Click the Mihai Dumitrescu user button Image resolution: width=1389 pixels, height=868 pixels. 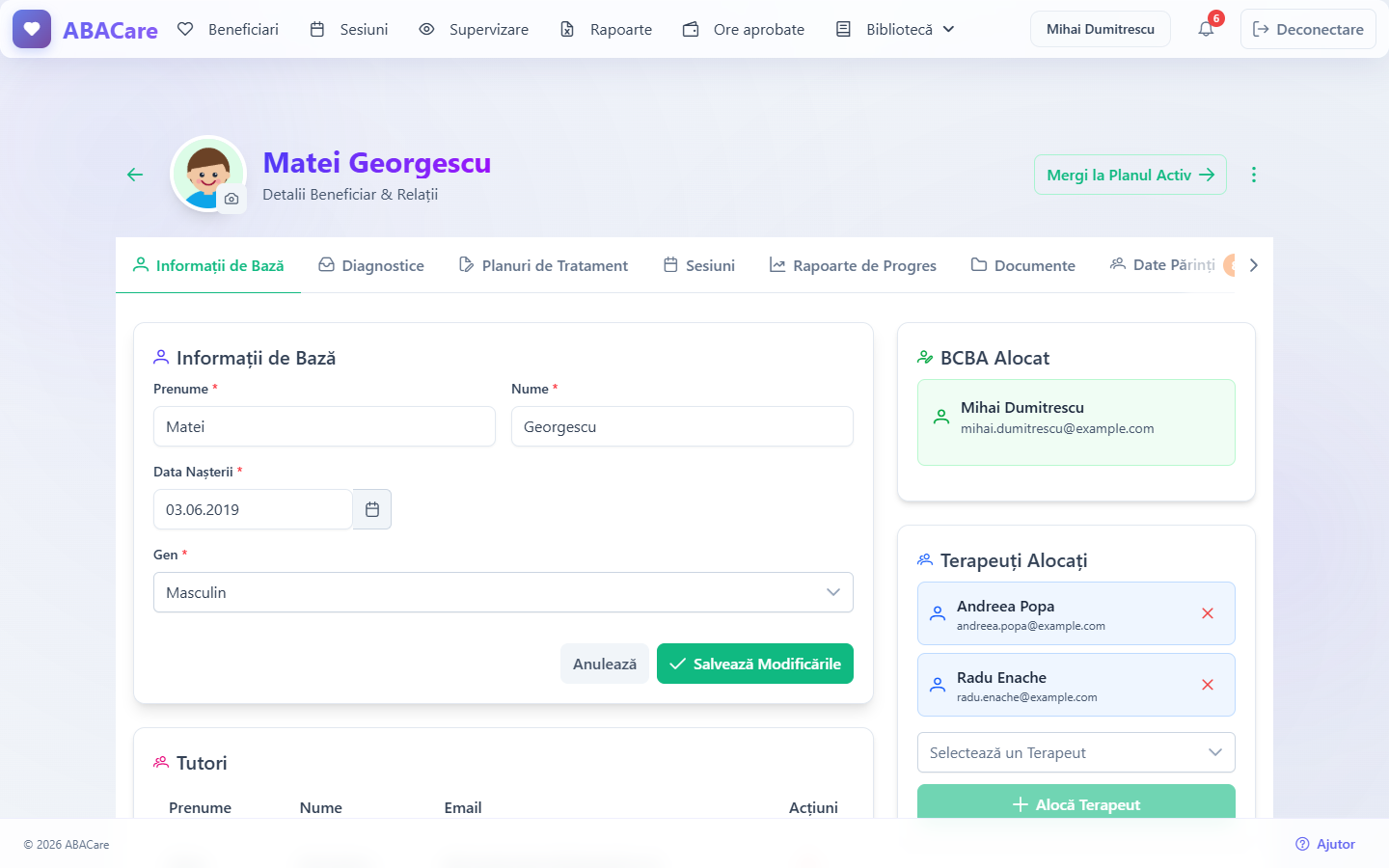point(1101,29)
